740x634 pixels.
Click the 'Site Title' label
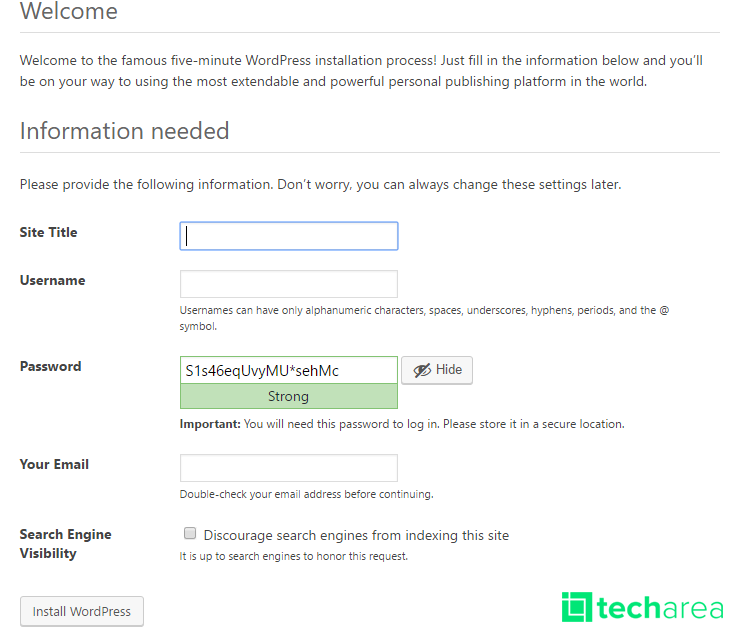tap(49, 232)
